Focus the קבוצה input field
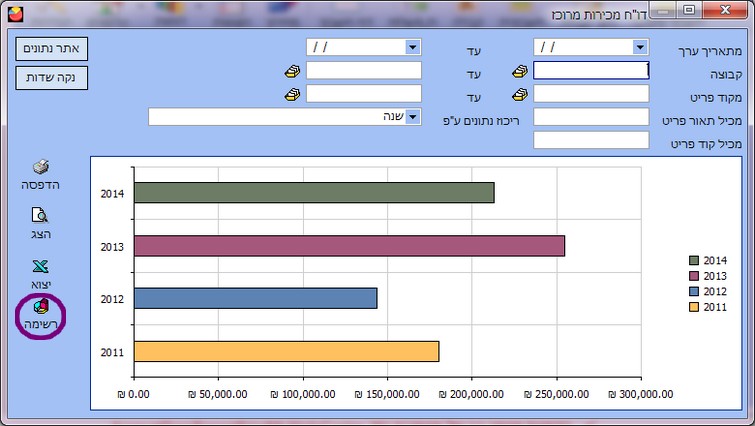 [591, 71]
